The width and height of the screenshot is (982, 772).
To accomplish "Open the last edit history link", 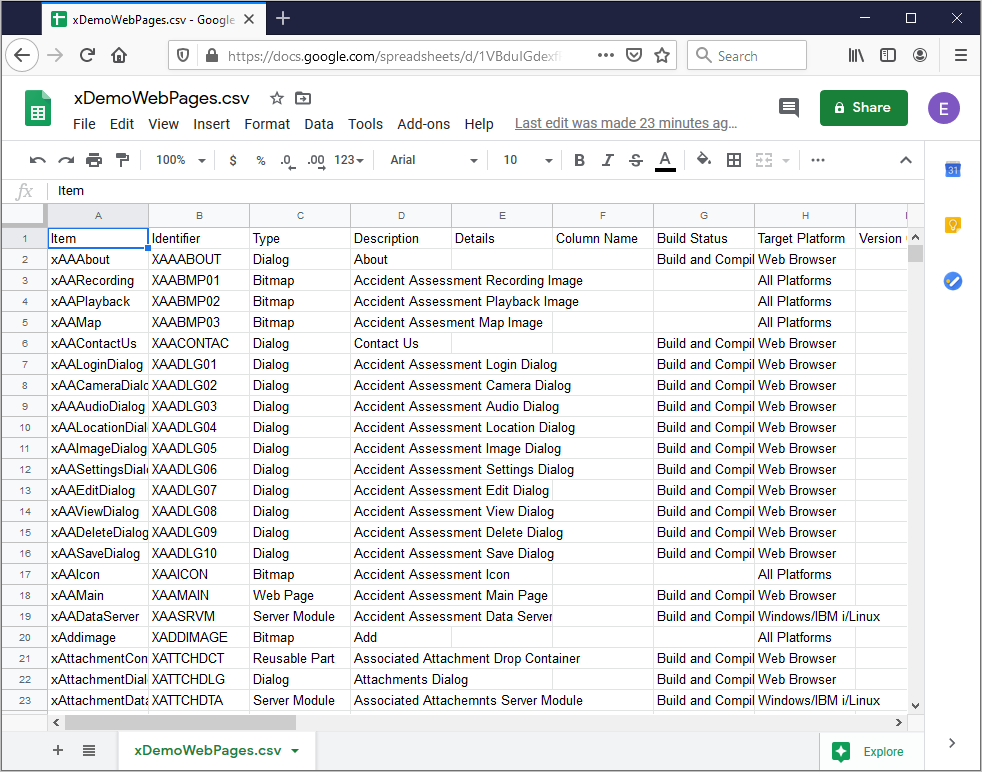I will 626,124.
